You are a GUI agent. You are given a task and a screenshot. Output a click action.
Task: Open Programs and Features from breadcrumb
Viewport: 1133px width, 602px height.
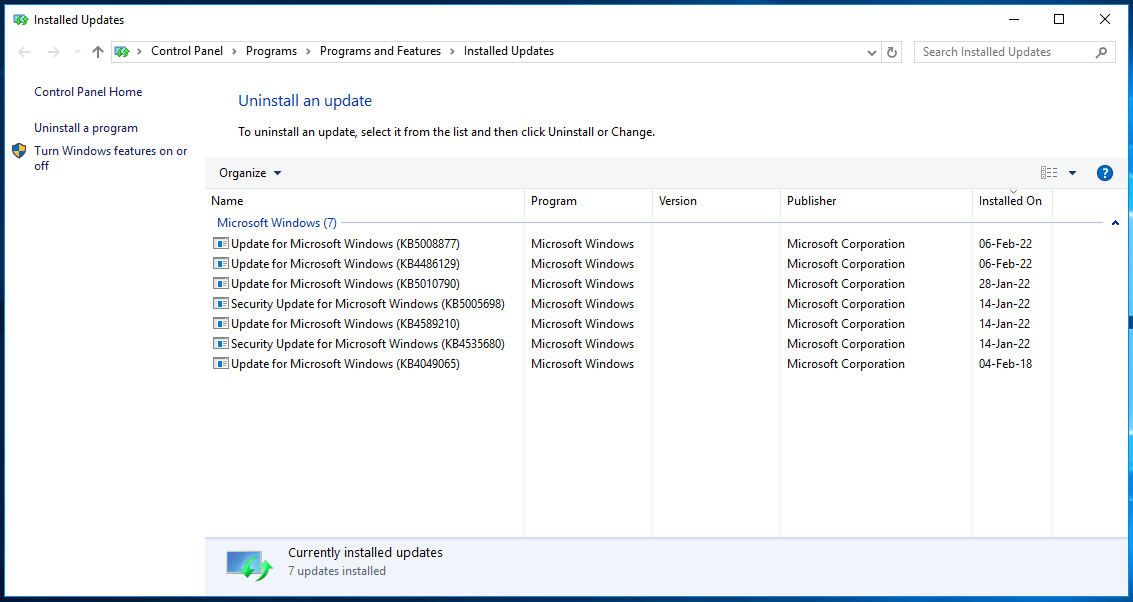382,50
